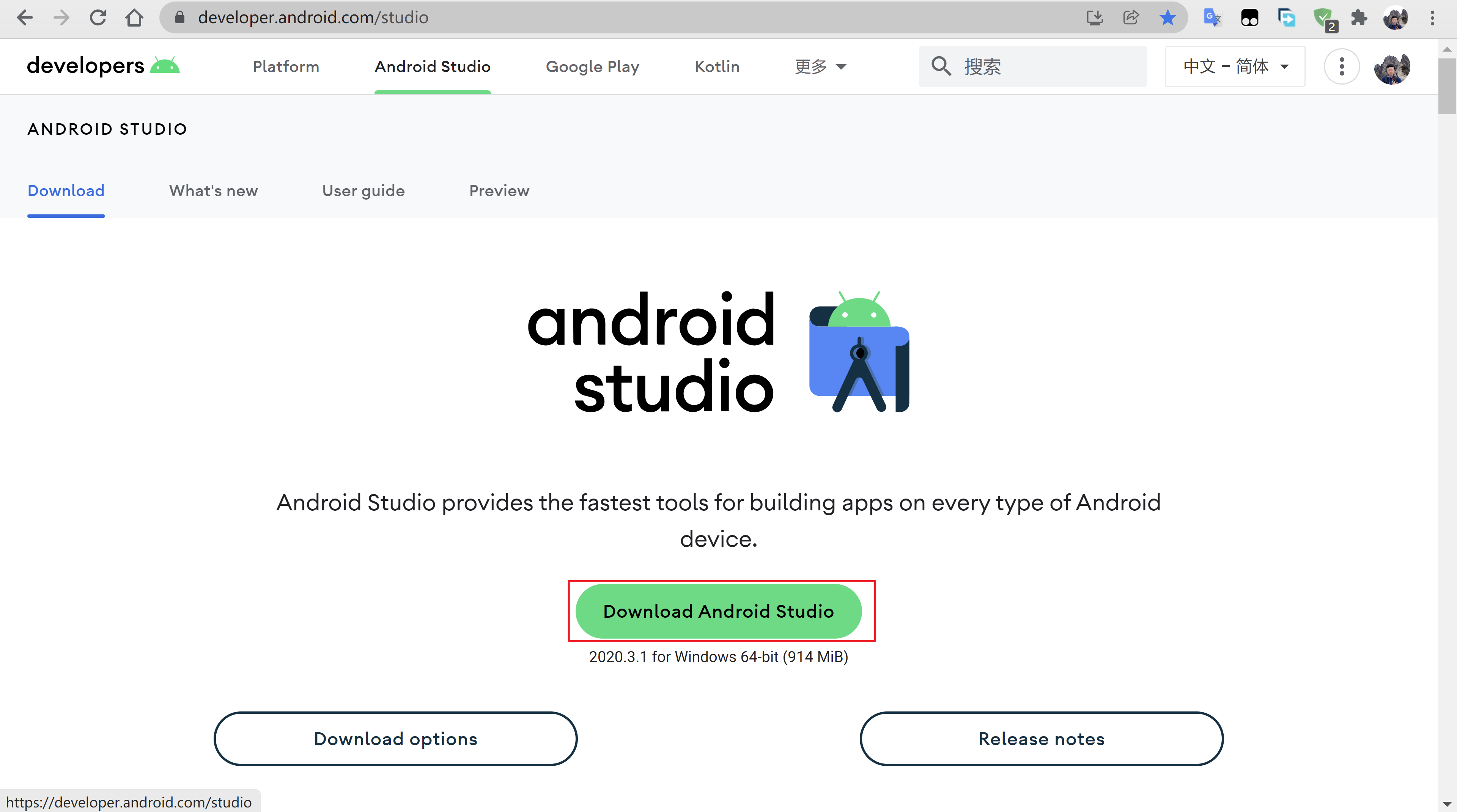This screenshot has height=812, width=1457.
Task: Bookmark this page via the star icon
Action: (x=1167, y=17)
